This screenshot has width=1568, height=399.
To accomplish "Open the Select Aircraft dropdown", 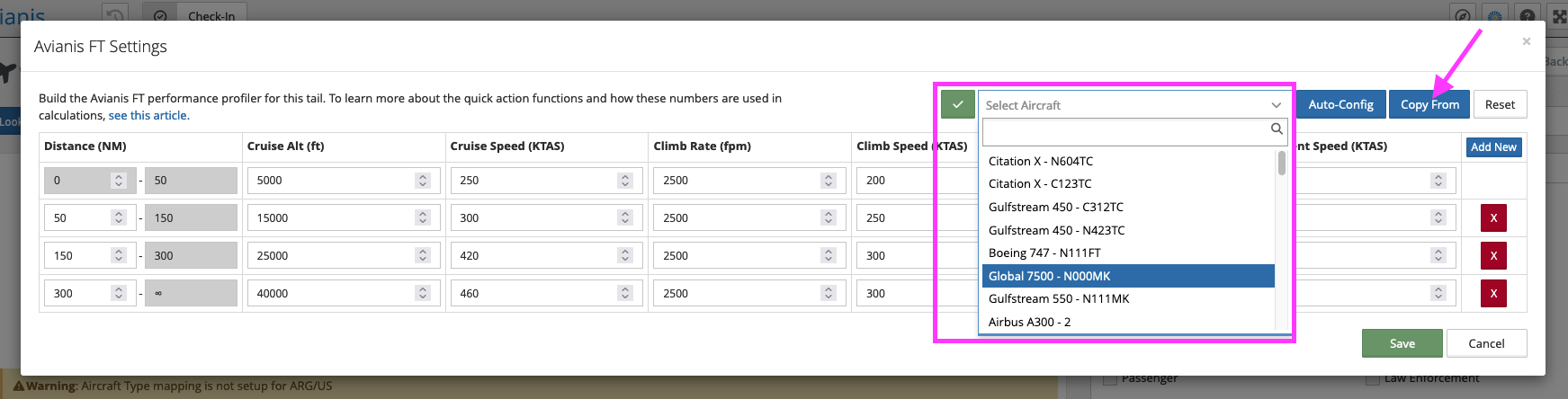I will pyautogui.click(x=1133, y=104).
